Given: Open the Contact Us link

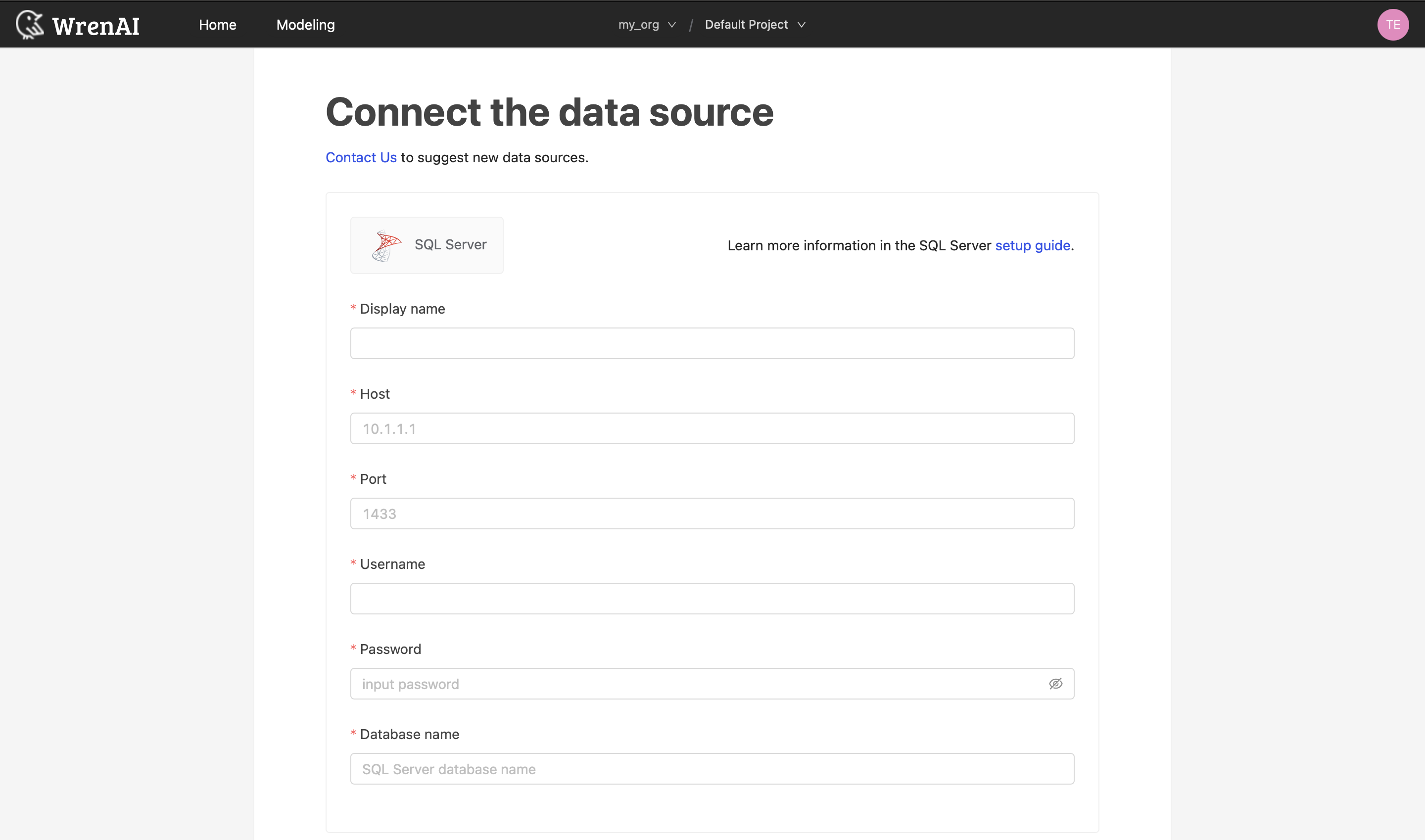Looking at the screenshot, I should pyautogui.click(x=361, y=157).
